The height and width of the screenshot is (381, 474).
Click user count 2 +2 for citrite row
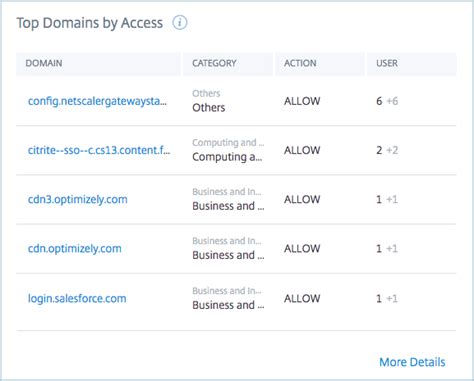[387, 150]
